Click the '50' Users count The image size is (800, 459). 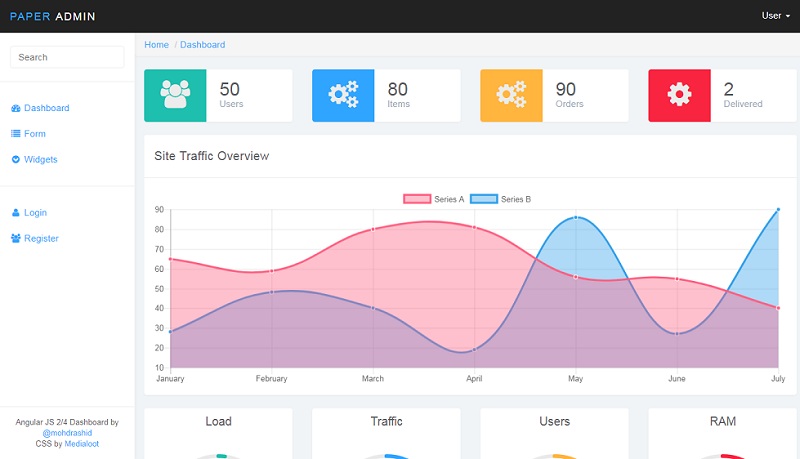230,89
